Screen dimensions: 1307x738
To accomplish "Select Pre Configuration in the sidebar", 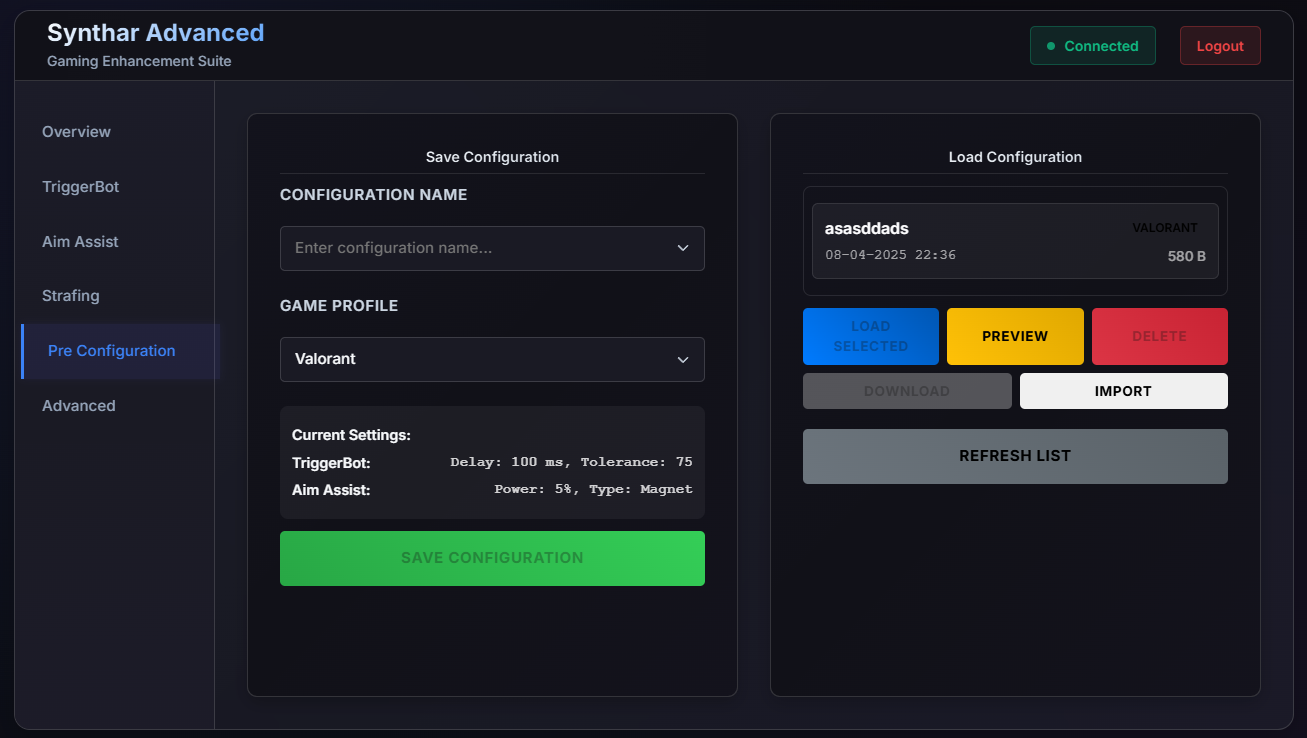I will click(119, 351).
